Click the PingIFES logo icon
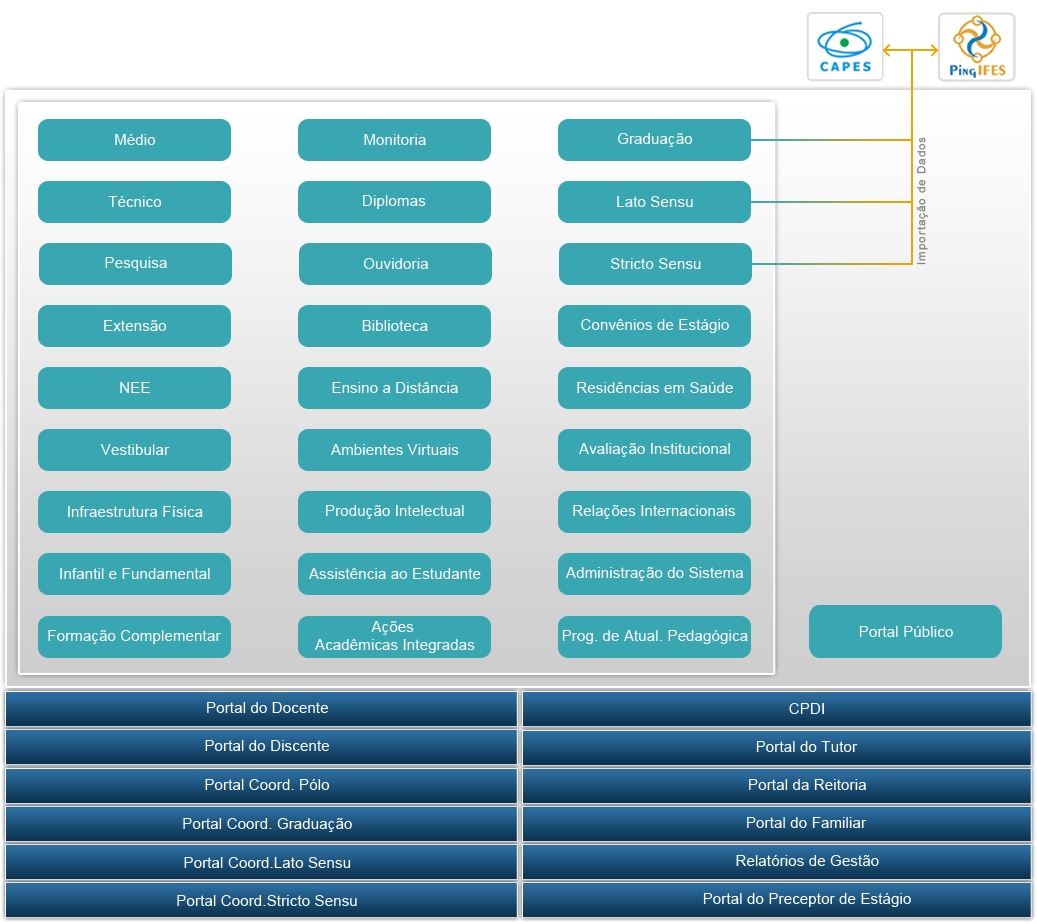This screenshot has width=1037, height=924. tap(976, 47)
